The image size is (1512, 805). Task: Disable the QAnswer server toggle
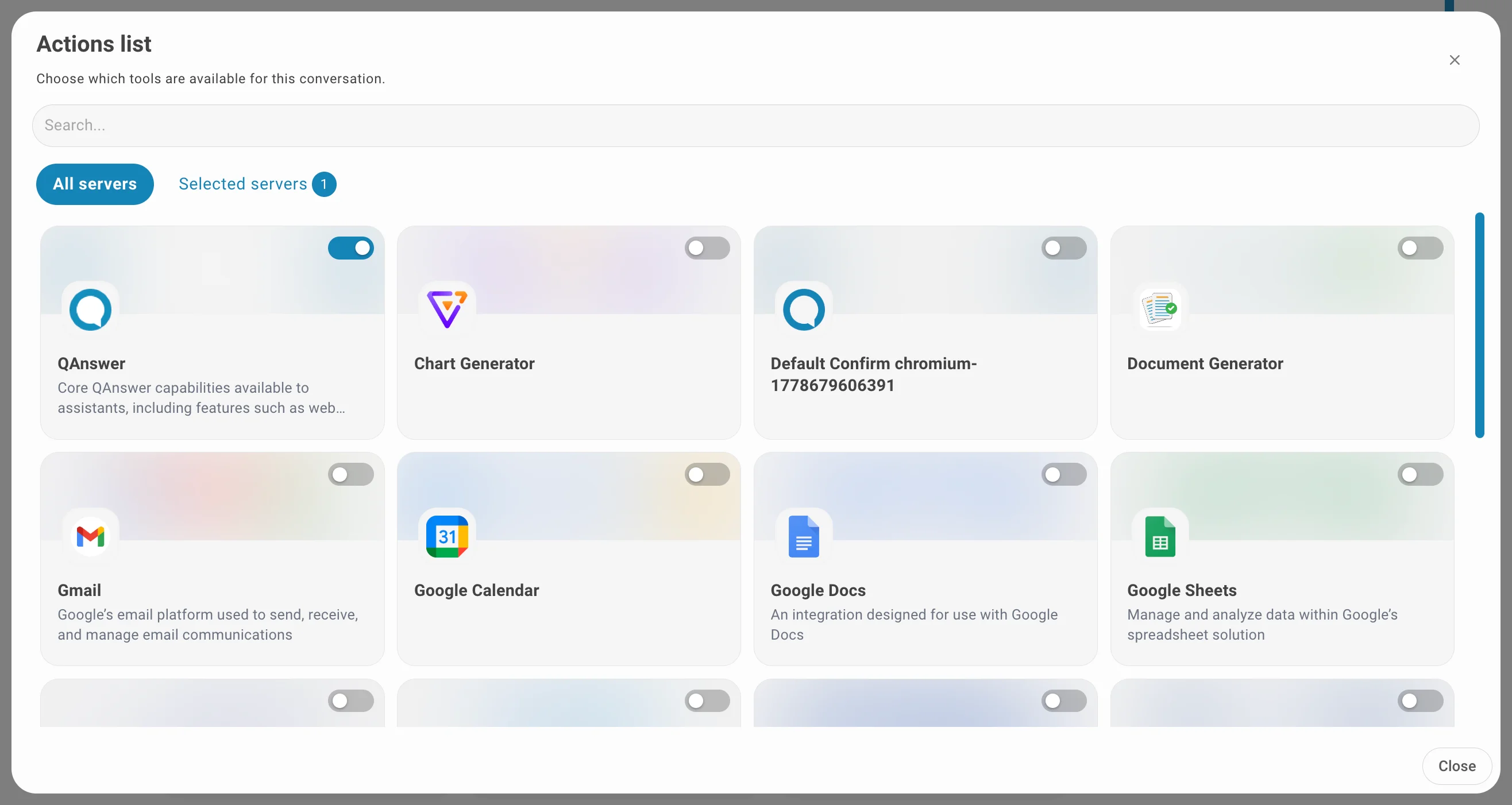pyautogui.click(x=350, y=248)
